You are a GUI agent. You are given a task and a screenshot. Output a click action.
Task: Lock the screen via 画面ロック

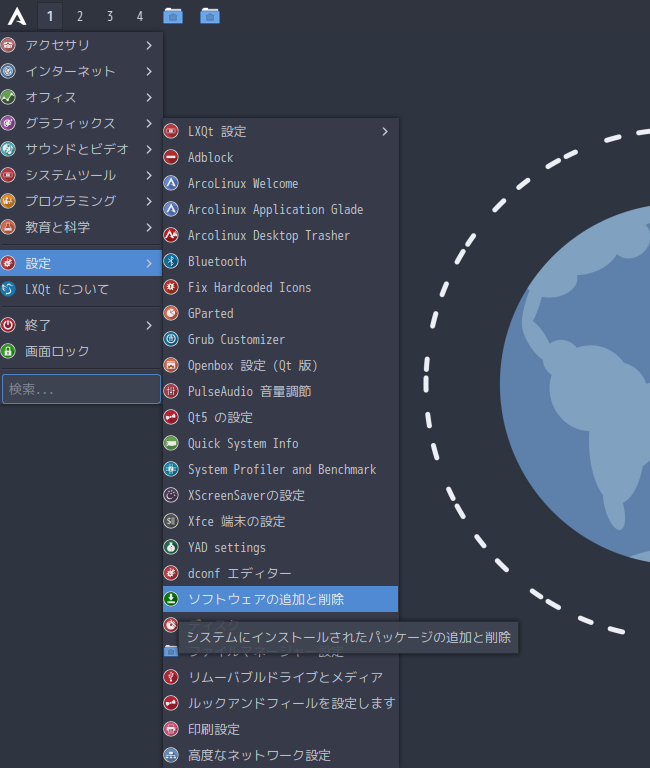pyautogui.click(x=81, y=351)
